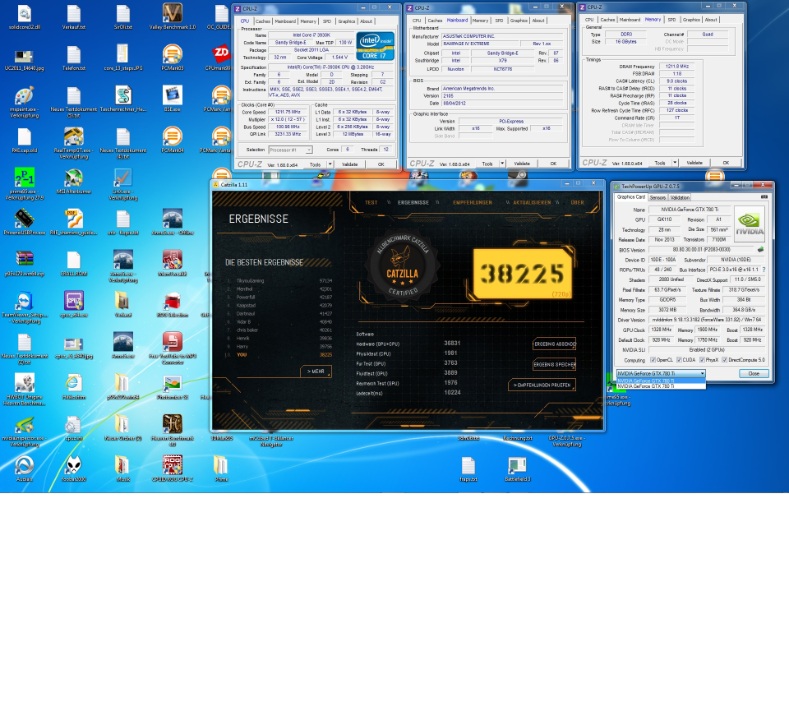This screenshot has width=789, height=720.
Task: Toggle the CUDA checkbox in GPU-Z
Action: coord(679,360)
